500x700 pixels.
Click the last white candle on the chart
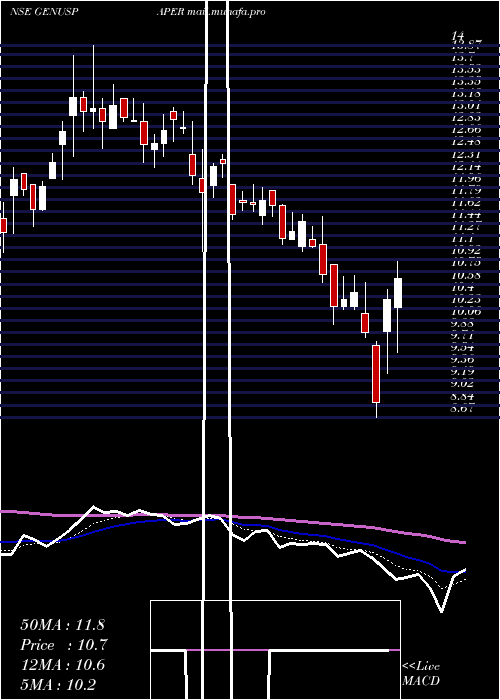pyautogui.click(x=398, y=293)
